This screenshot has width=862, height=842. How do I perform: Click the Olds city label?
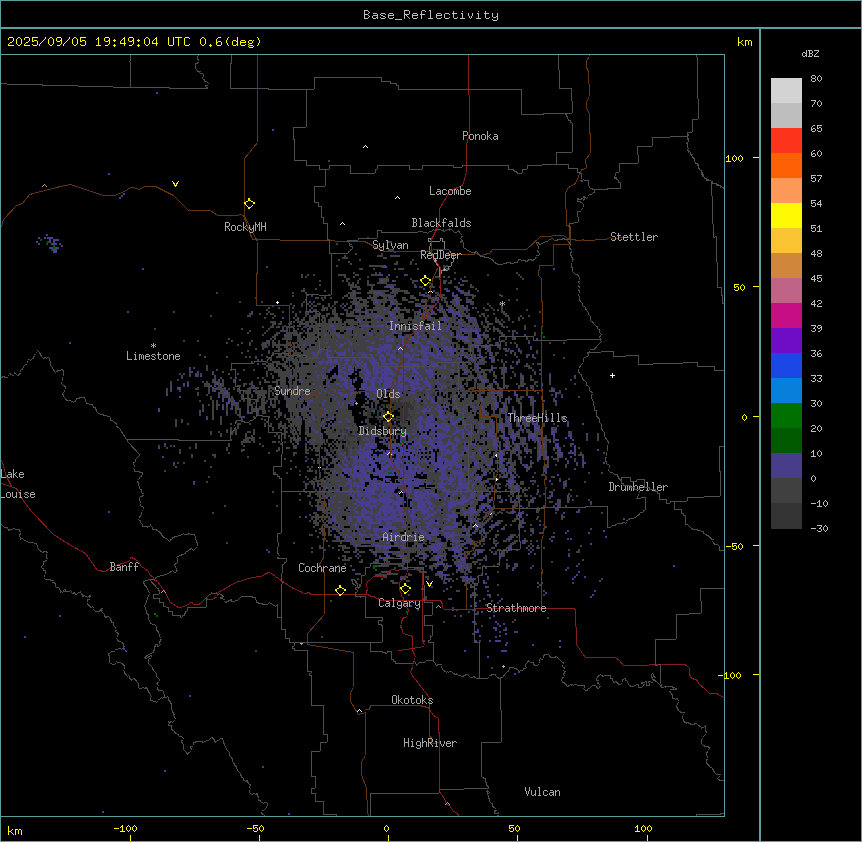click(x=388, y=394)
